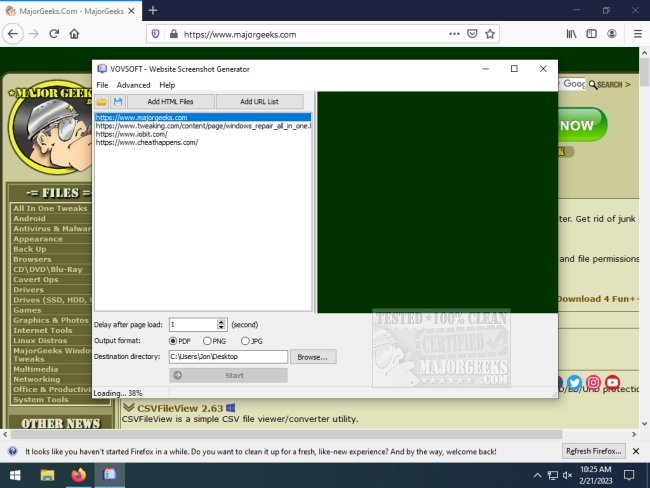Select https://www.majorgeeks.com list entry
650x488 pixels.
pyautogui.click(x=203, y=117)
